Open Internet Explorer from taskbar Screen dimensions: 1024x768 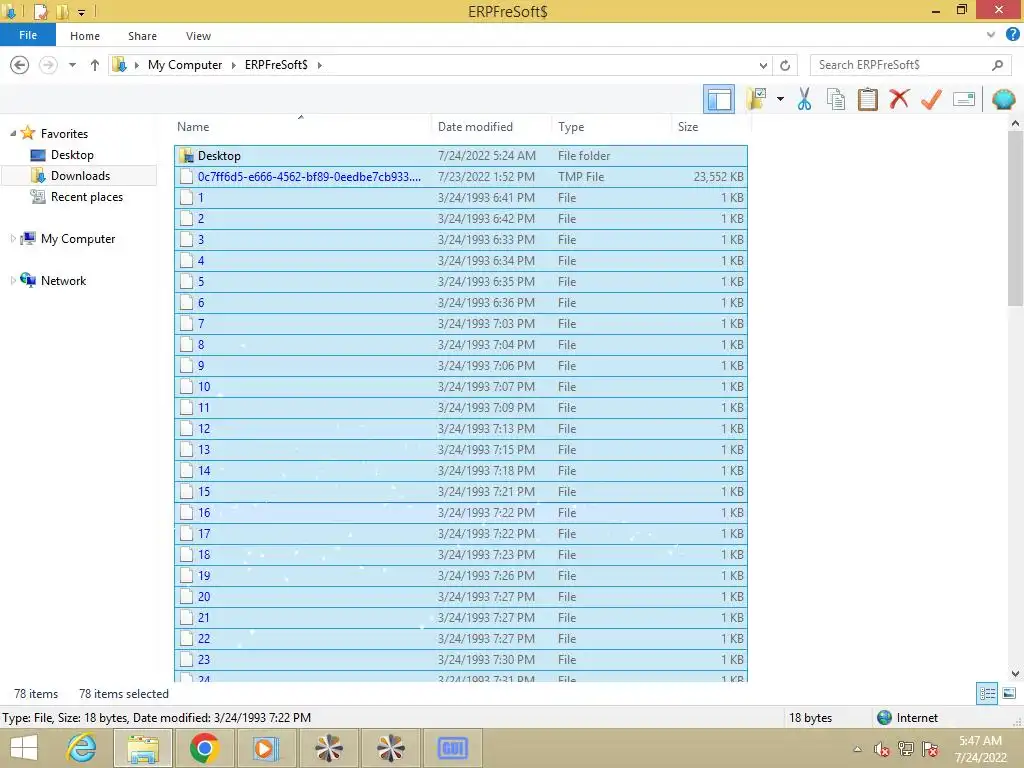coord(82,748)
